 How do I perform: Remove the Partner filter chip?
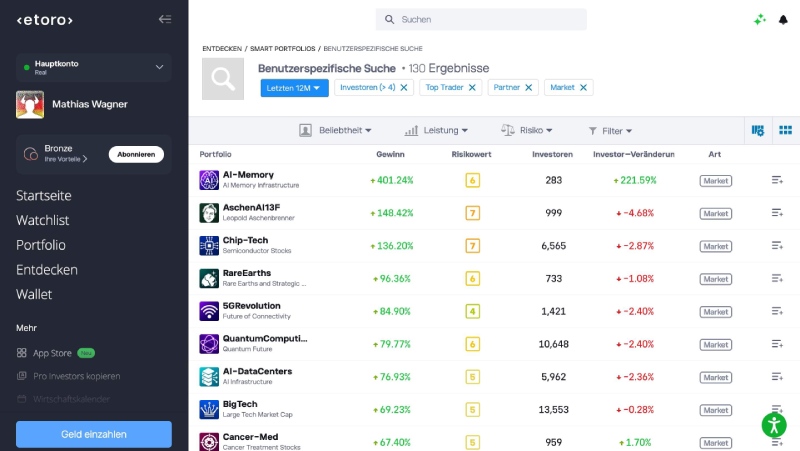click(x=529, y=87)
